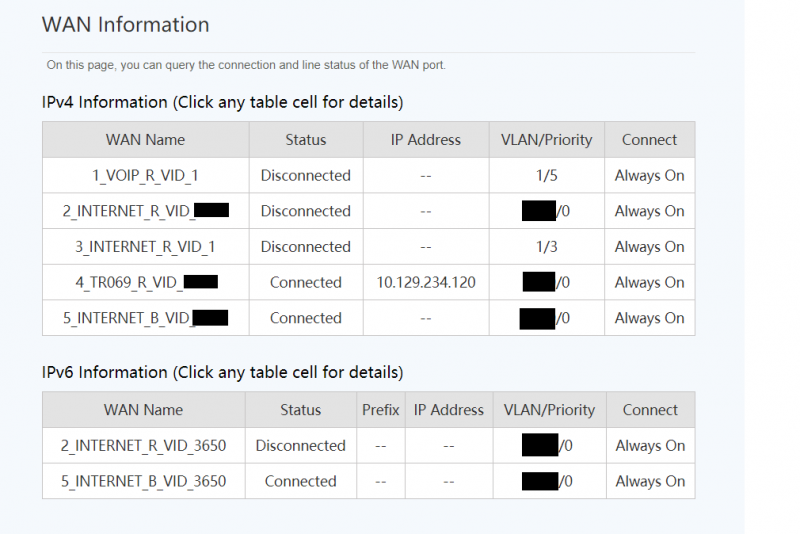
Task: Select the VLAN/Priority cell showing 1/5
Action: pos(545,175)
